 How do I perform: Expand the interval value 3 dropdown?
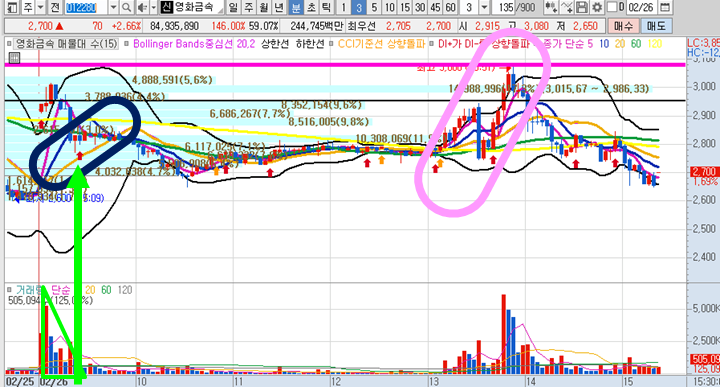pyautogui.click(x=485, y=7)
